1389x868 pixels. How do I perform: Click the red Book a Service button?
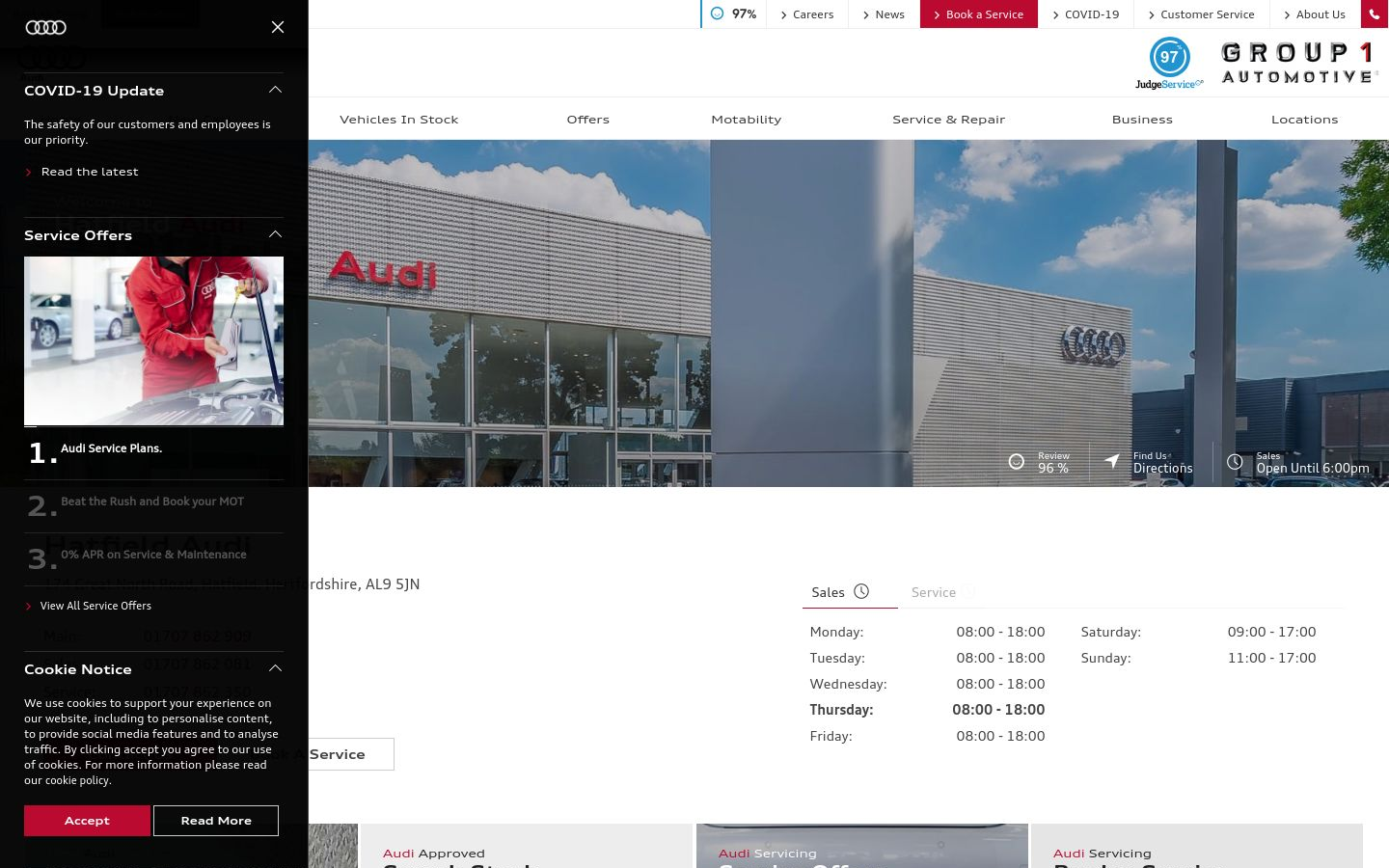(979, 14)
